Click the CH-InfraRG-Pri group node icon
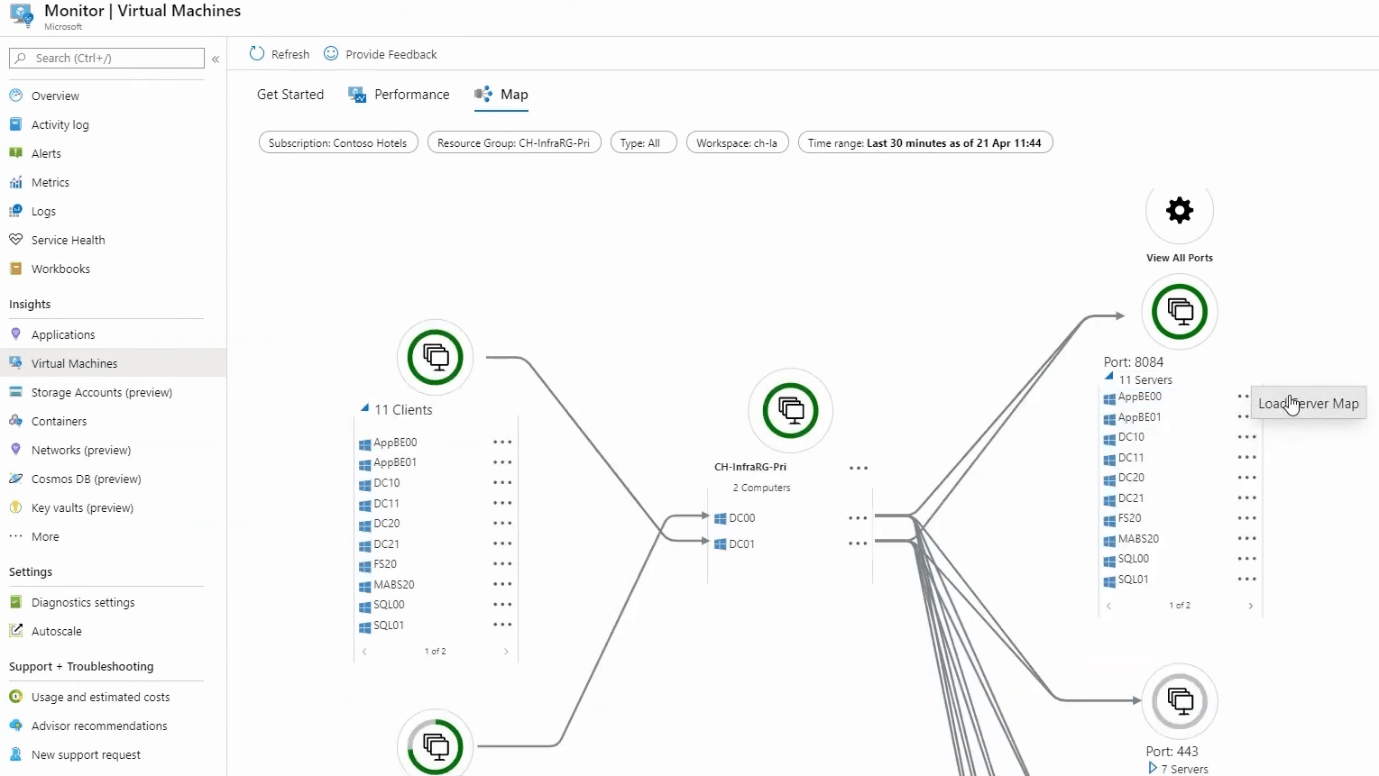 click(x=791, y=410)
